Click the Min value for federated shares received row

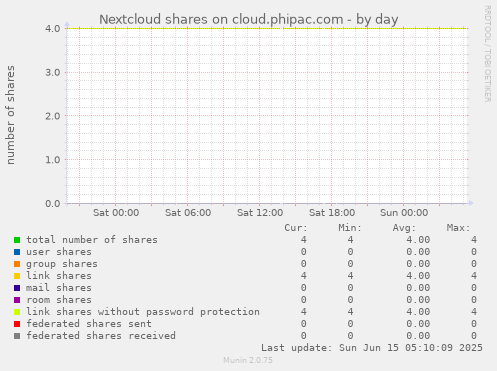[350, 336]
